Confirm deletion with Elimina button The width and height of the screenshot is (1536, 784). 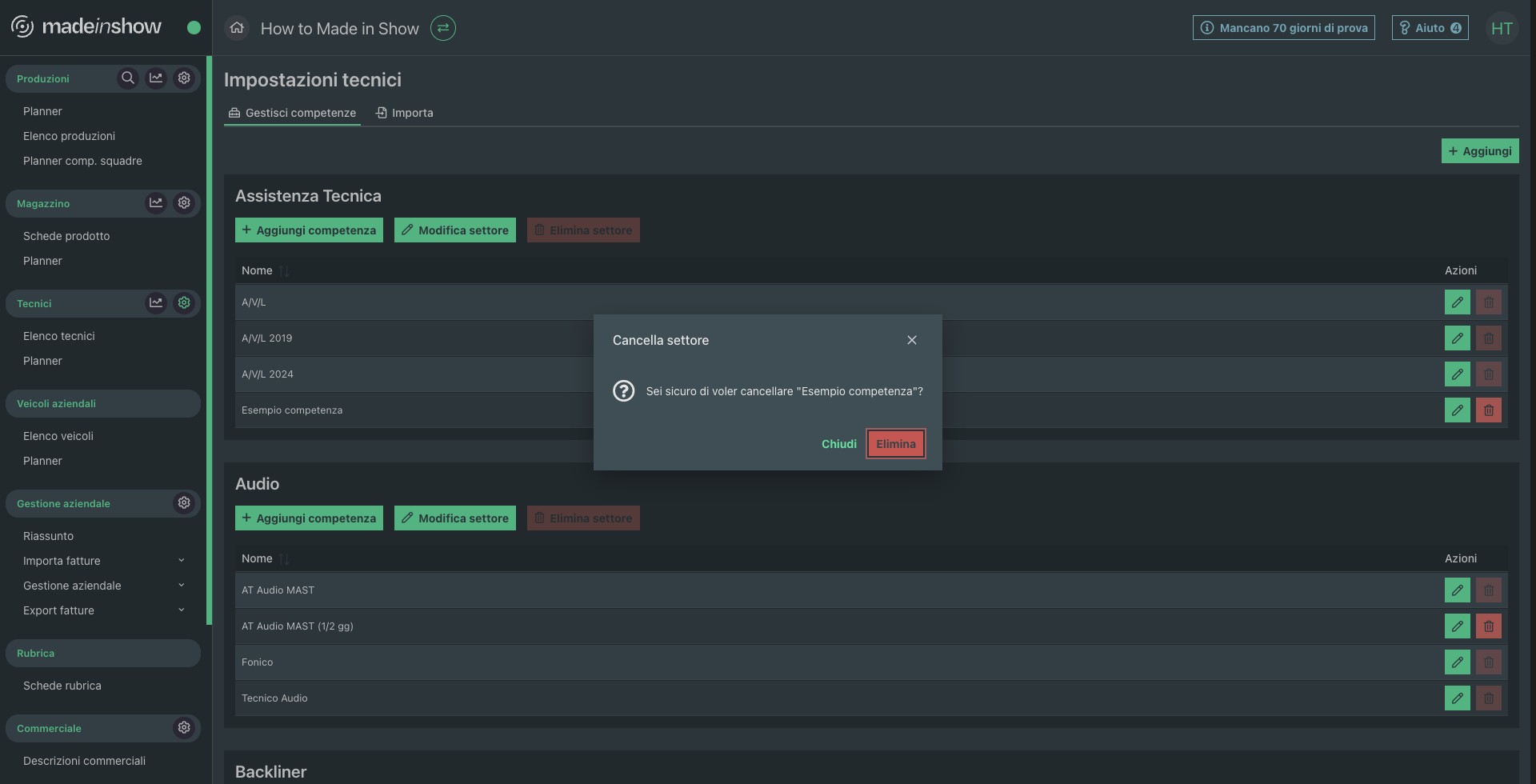click(895, 444)
